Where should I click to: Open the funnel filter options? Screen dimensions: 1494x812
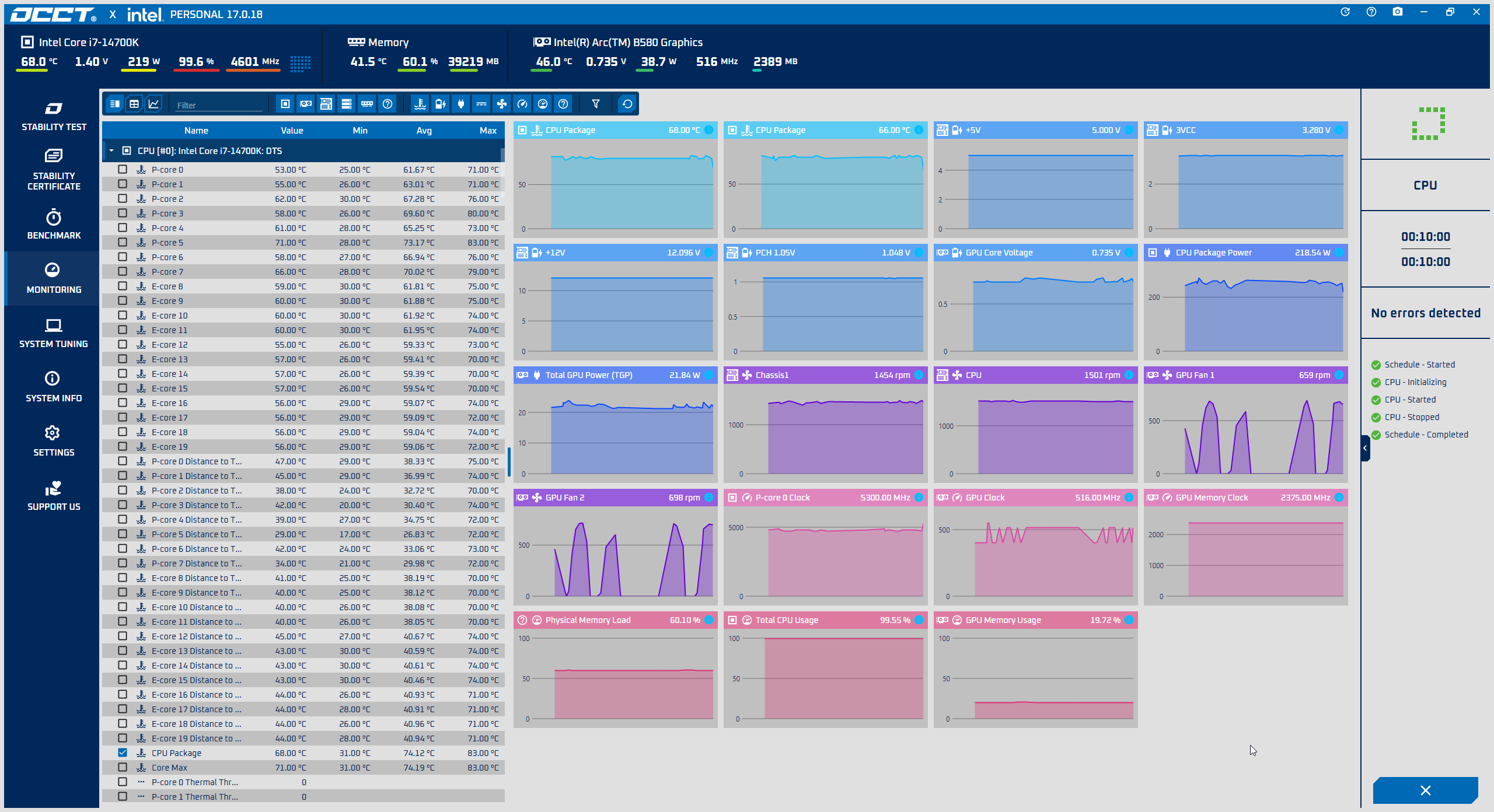click(x=595, y=104)
